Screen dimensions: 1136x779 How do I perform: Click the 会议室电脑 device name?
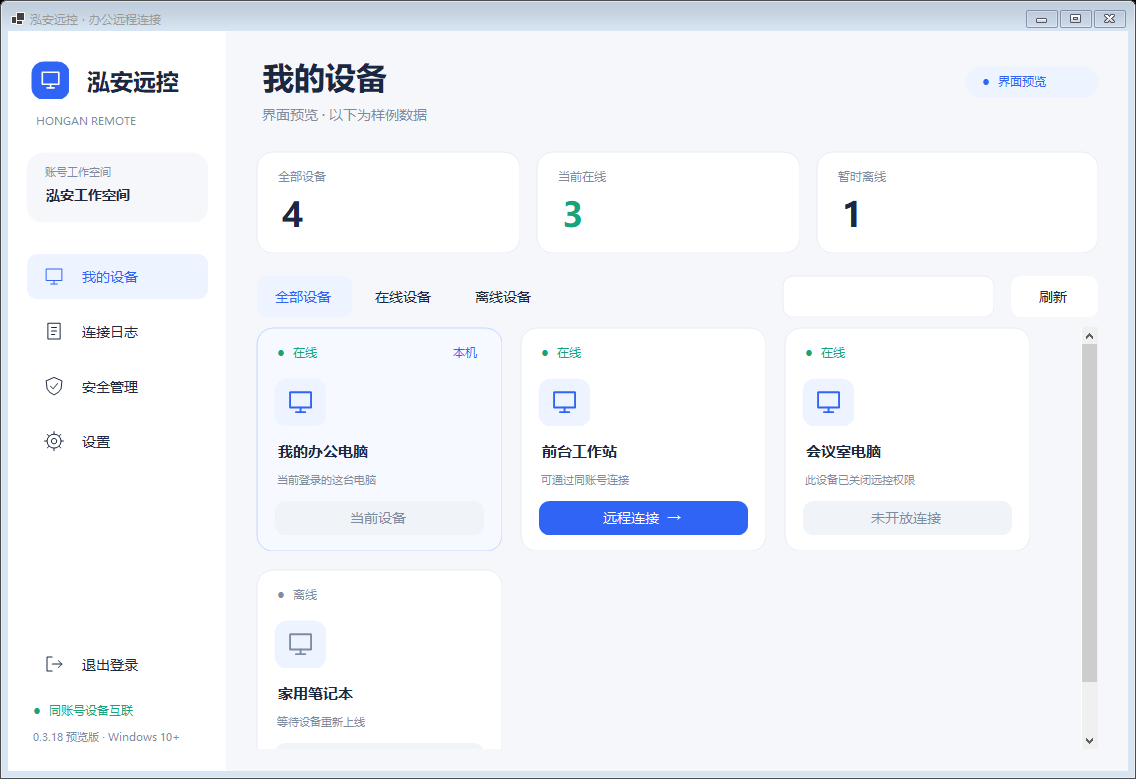click(843, 451)
